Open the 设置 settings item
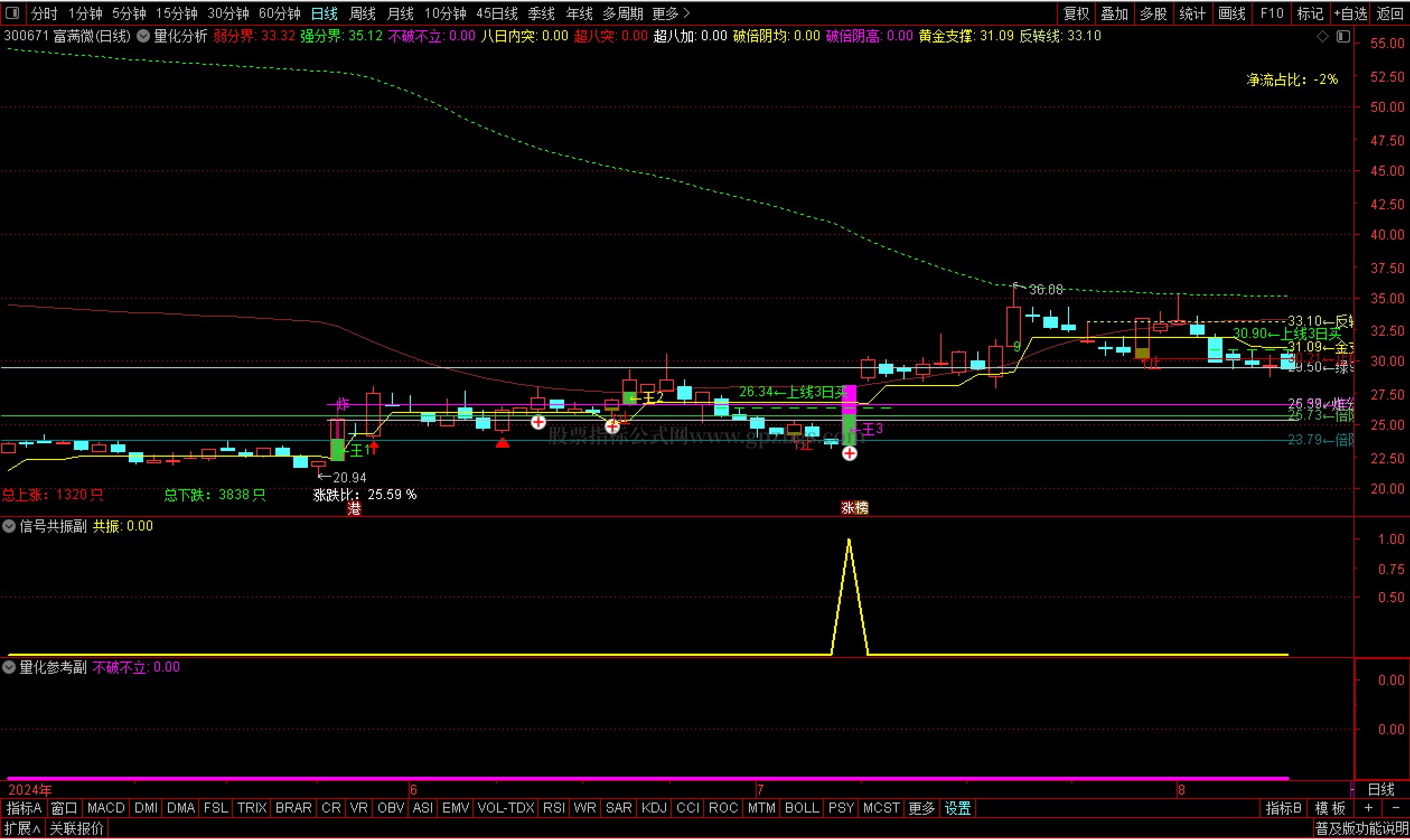This screenshot has width=1410, height=840. point(958,808)
